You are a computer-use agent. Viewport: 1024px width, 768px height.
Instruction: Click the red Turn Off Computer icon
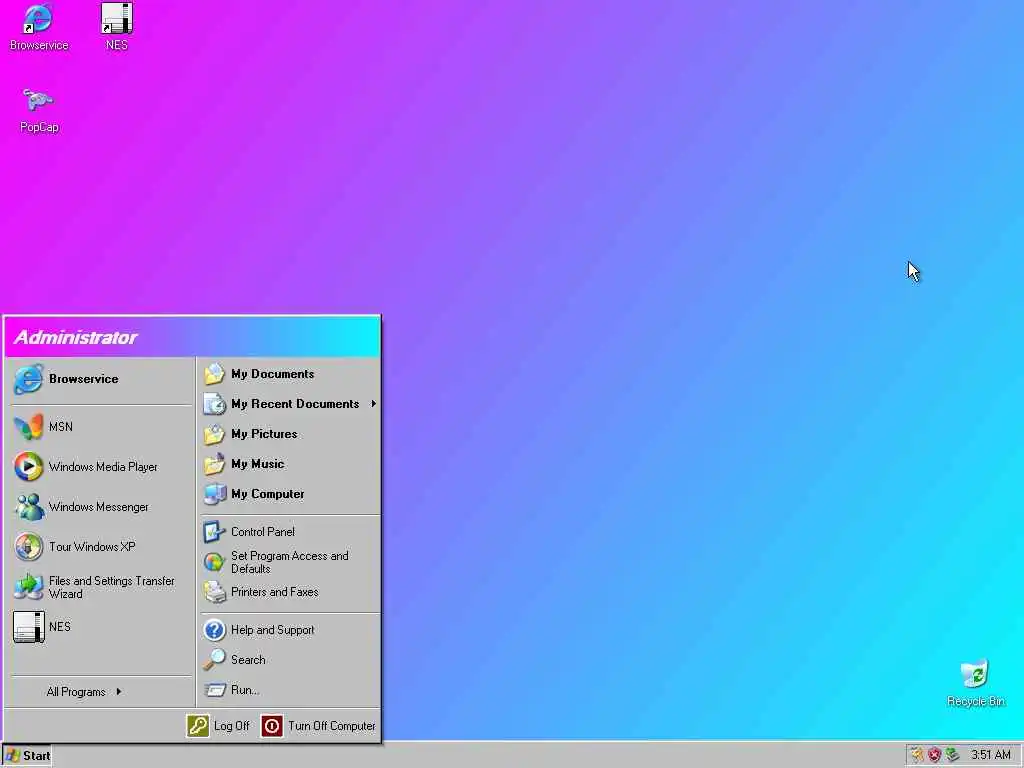[x=272, y=726]
